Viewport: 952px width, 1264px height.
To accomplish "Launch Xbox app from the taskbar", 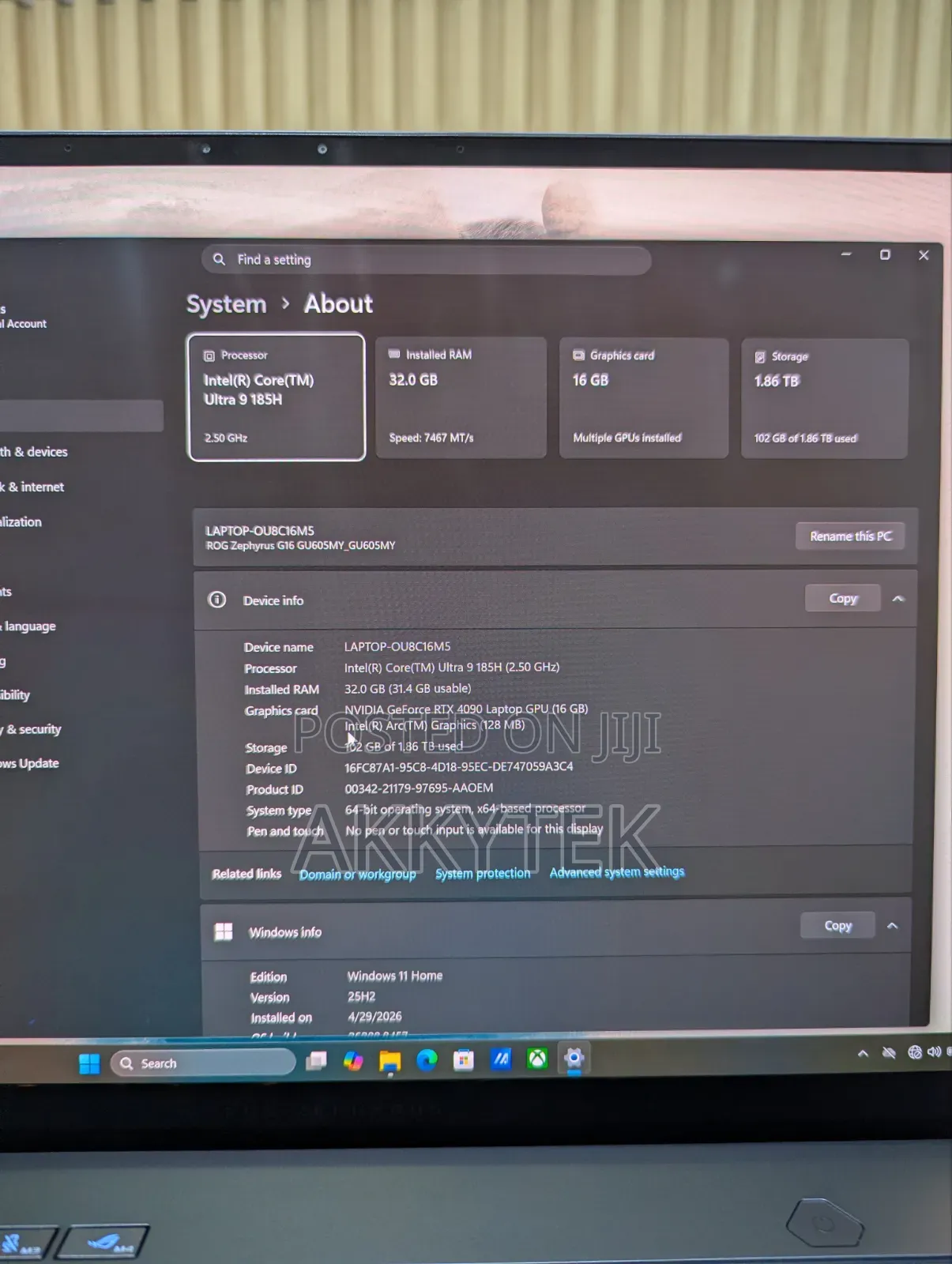I will point(537,1059).
